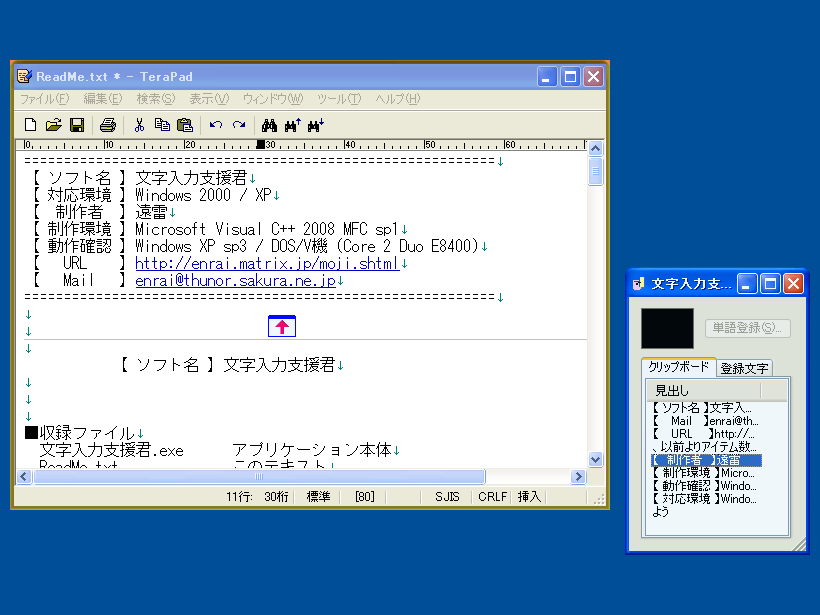Screen dimensions: 820x615
Task: Open the 編集(E) menu
Action: click(x=102, y=99)
